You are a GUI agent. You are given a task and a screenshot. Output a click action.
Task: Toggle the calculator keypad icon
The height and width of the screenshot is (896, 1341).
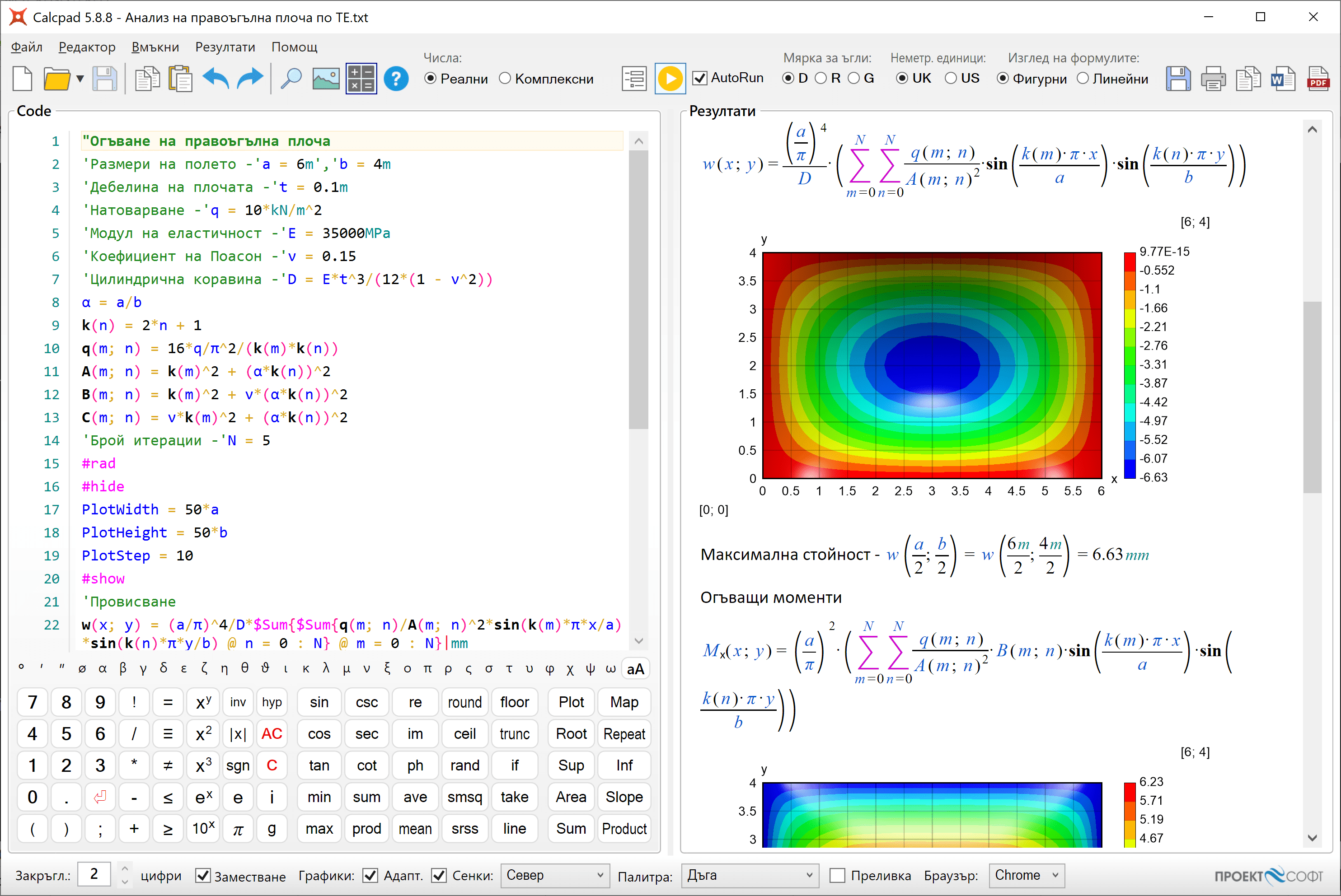click(361, 79)
